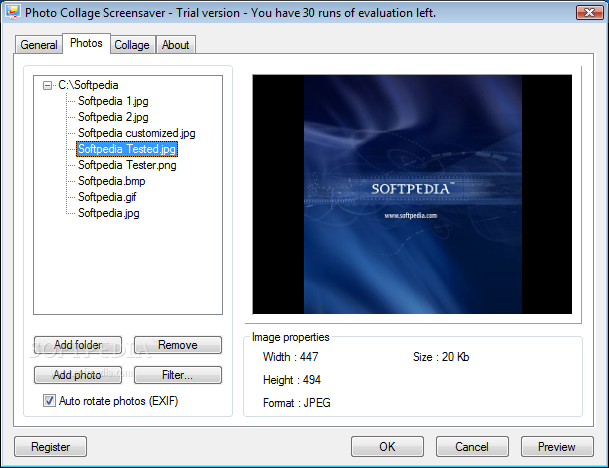Click the Width : 447 value

pos(291,357)
